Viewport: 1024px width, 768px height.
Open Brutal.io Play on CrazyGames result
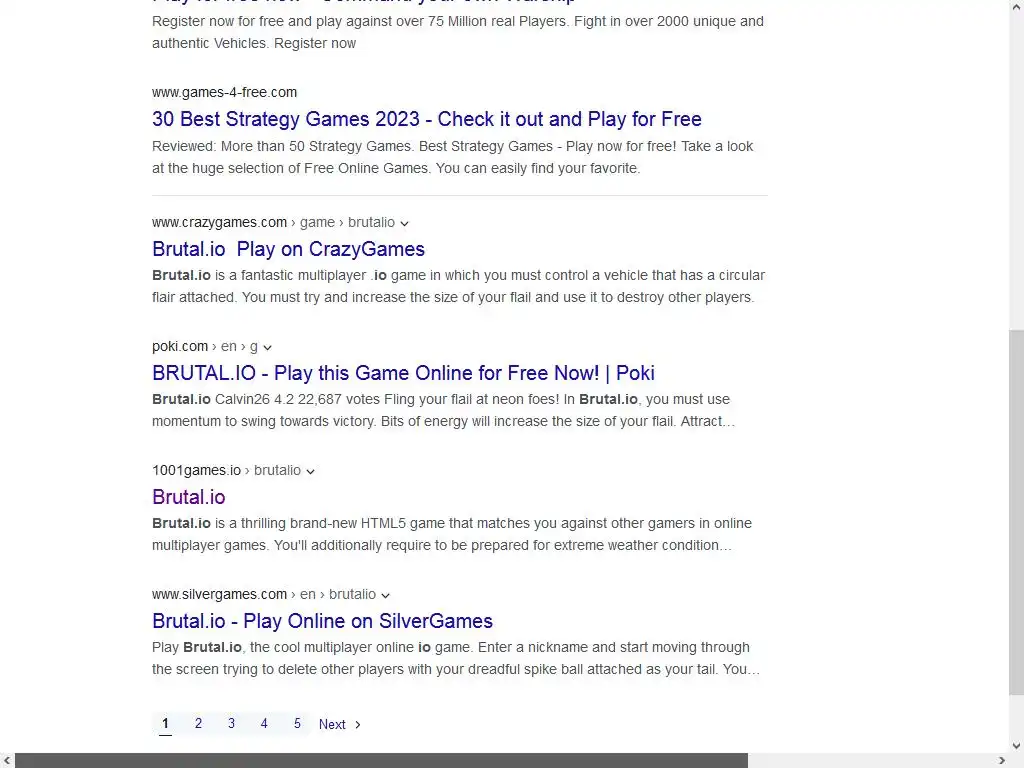tap(288, 249)
